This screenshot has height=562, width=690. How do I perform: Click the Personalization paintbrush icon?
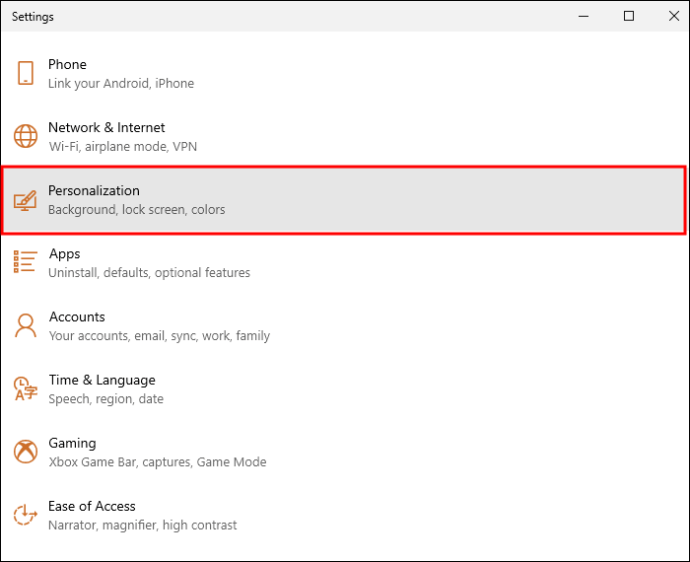coord(25,200)
